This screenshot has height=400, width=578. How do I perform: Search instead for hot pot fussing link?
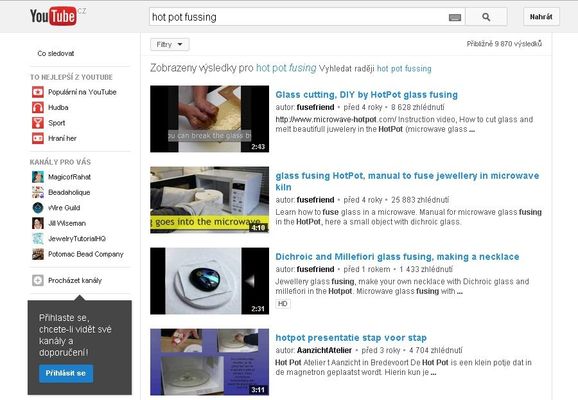tap(404, 69)
